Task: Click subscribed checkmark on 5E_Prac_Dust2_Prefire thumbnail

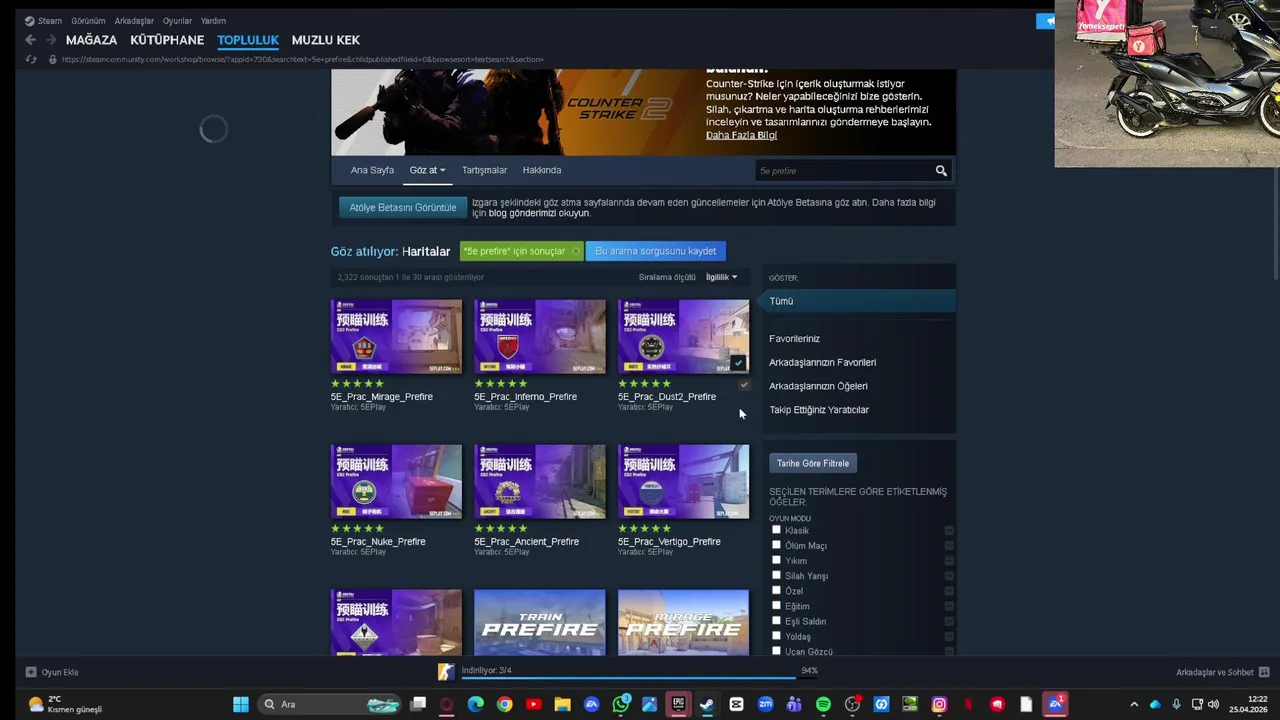Action: click(738, 363)
